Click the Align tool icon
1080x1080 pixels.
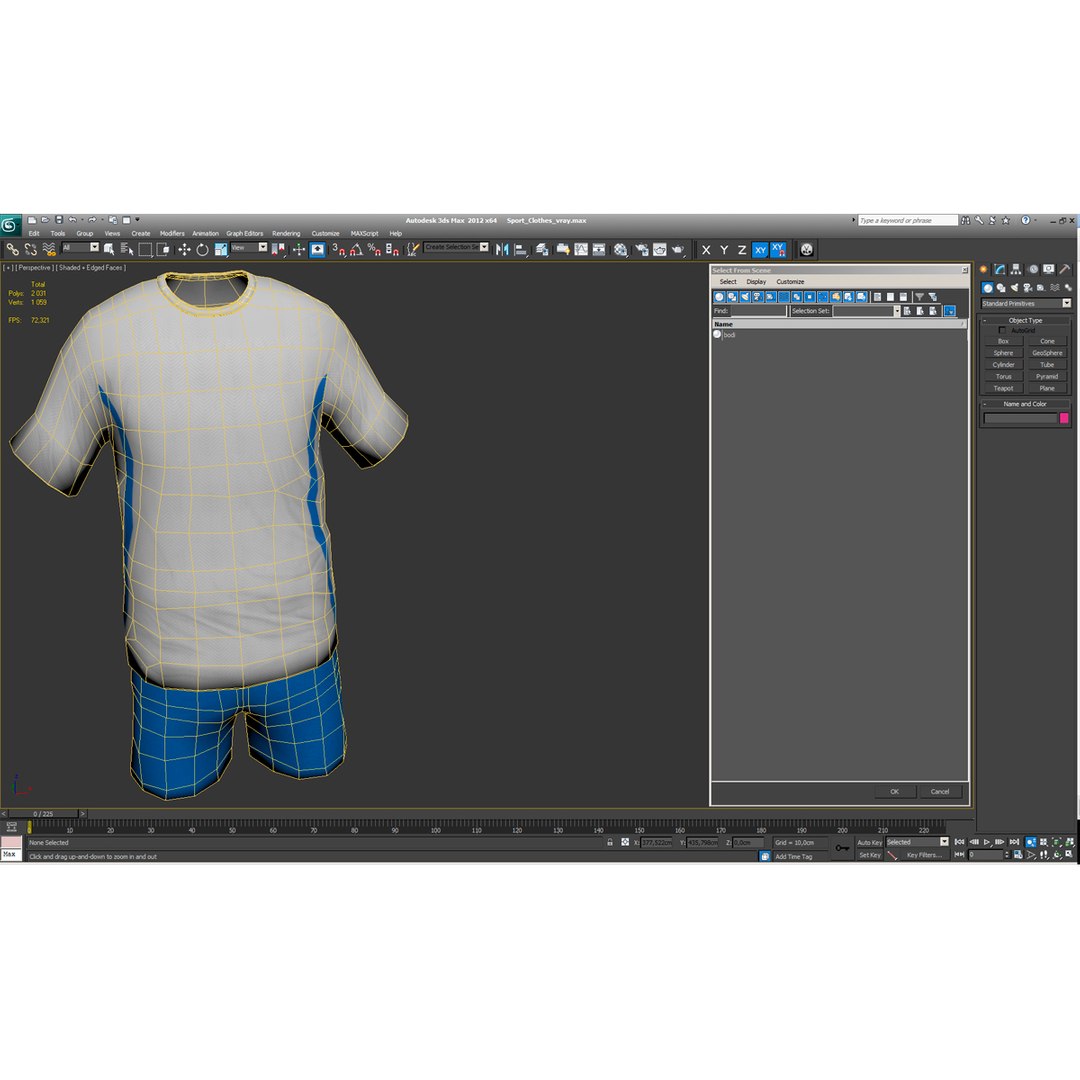coord(521,249)
